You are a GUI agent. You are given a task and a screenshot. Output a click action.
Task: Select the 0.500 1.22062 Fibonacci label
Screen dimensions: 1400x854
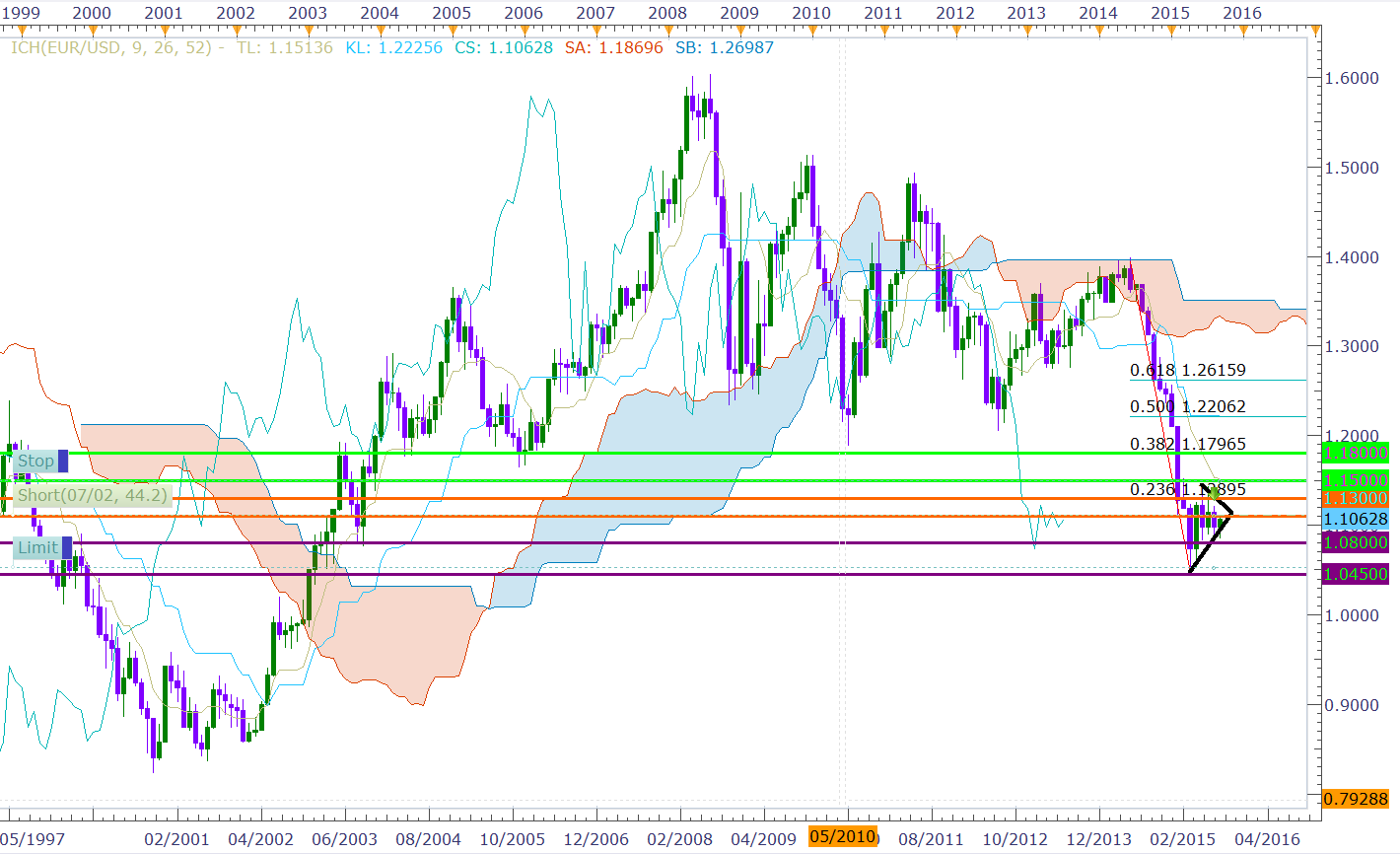[1188, 406]
